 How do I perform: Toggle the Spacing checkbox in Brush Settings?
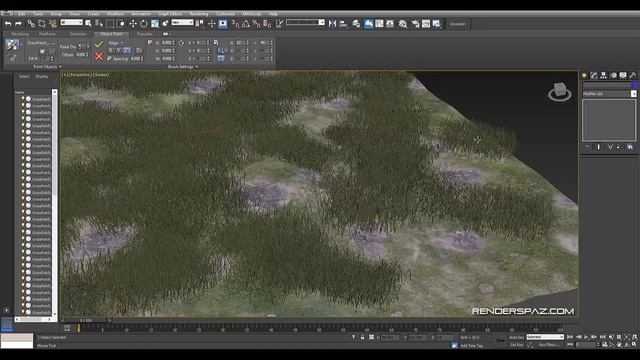(109, 59)
